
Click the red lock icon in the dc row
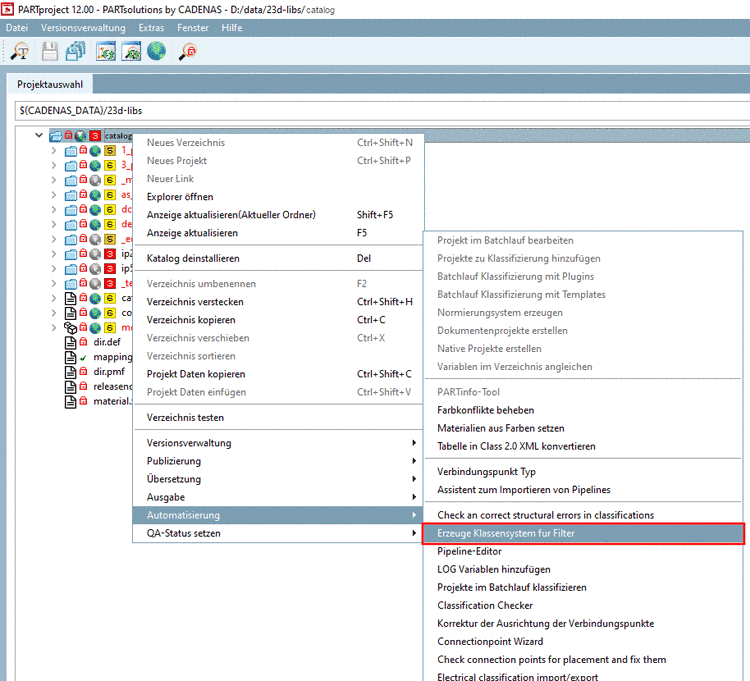click(x=83, y=209)
